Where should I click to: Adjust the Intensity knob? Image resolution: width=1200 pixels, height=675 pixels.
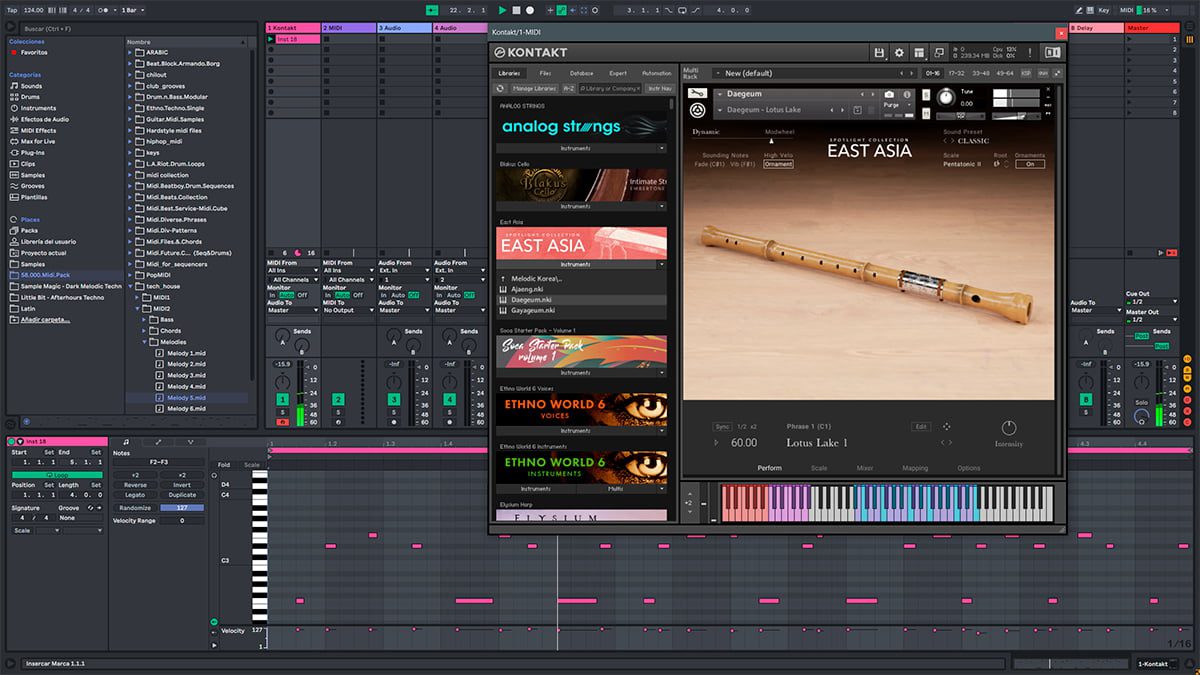coord(1008,427)
